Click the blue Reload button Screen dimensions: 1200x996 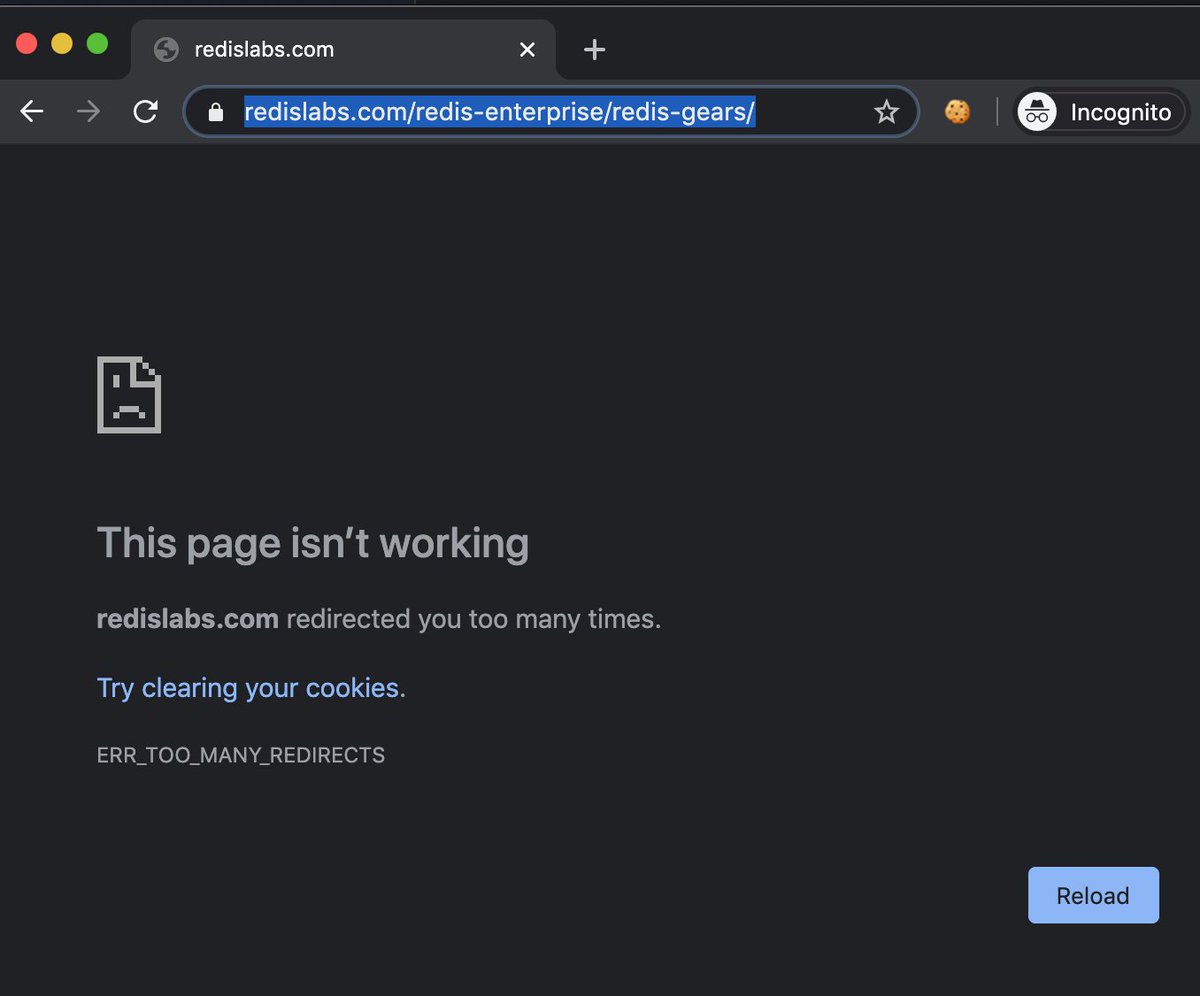(1093, 895)
